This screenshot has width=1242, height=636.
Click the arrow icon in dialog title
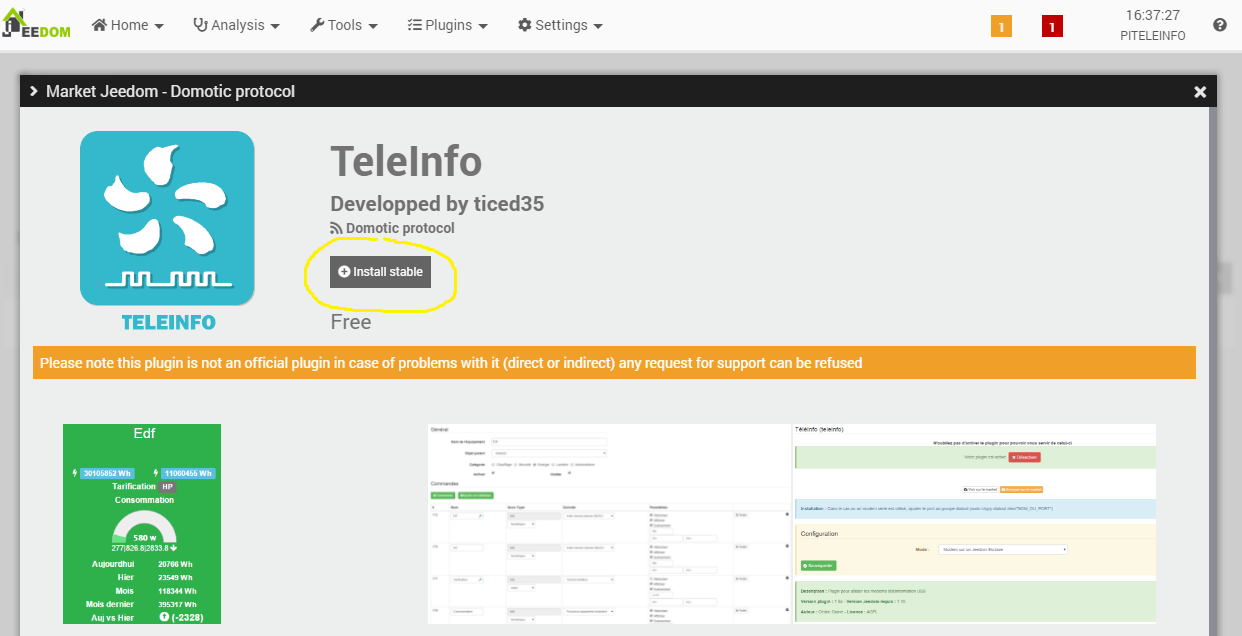(x=34, y=92)
